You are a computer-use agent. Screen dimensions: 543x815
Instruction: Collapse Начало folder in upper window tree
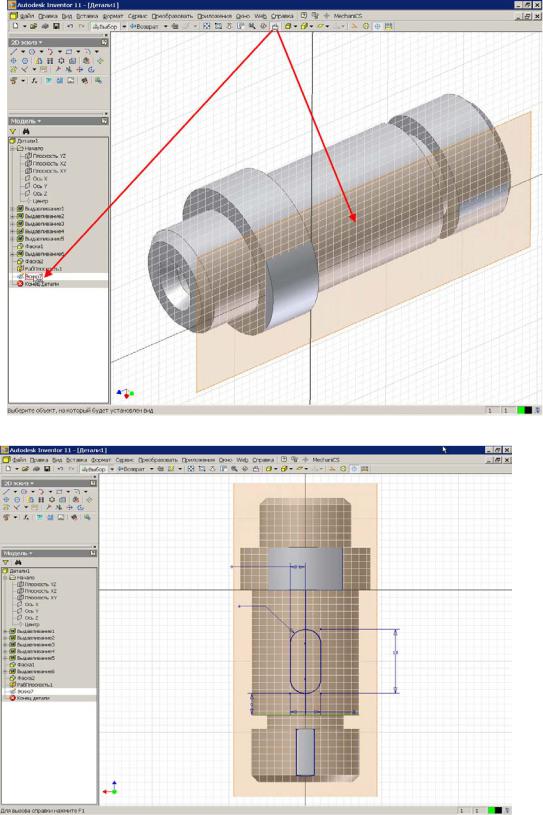pyautogui.click(x=12, y=148)
